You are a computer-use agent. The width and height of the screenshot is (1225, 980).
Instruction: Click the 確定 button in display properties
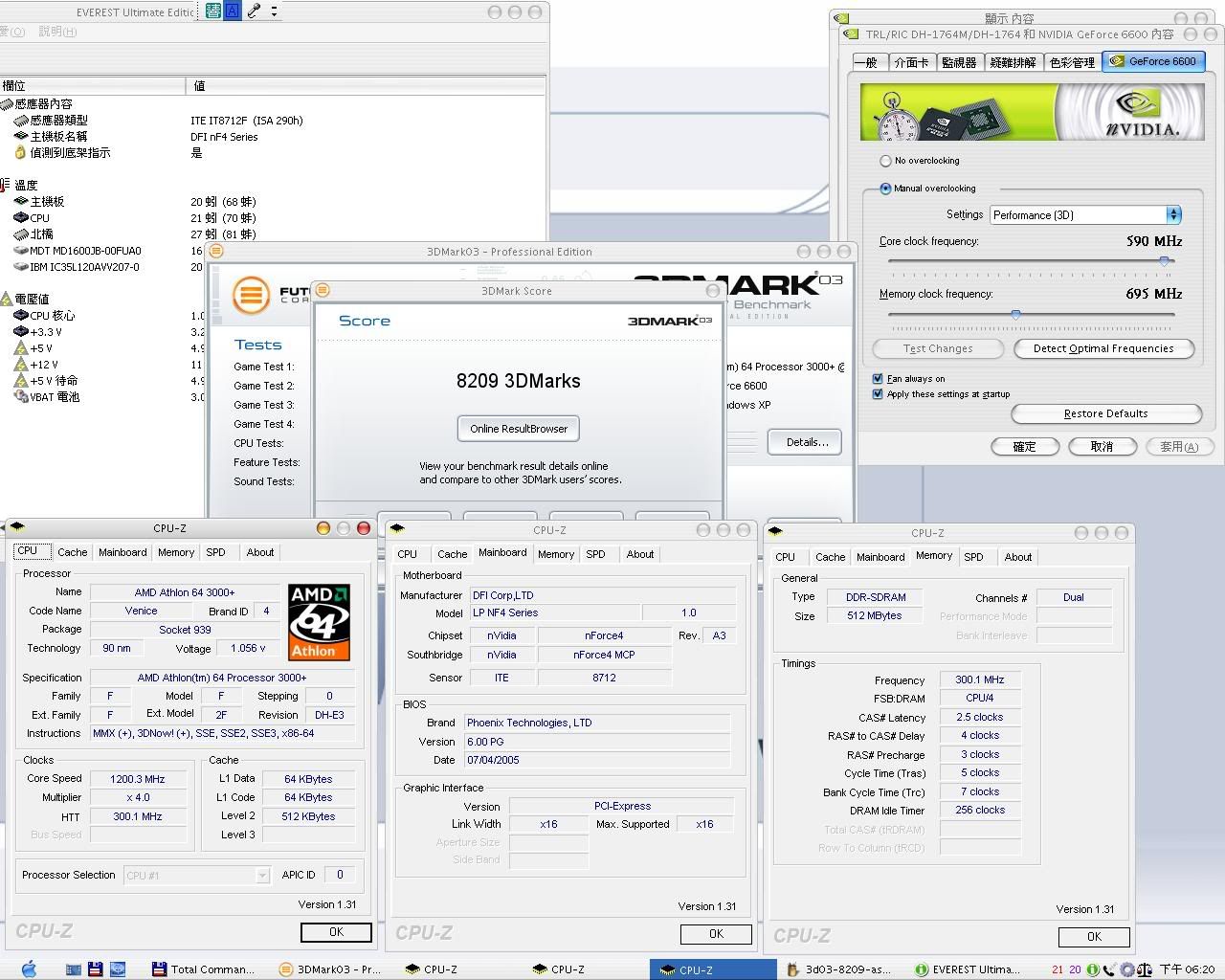tap(1024, 446)
